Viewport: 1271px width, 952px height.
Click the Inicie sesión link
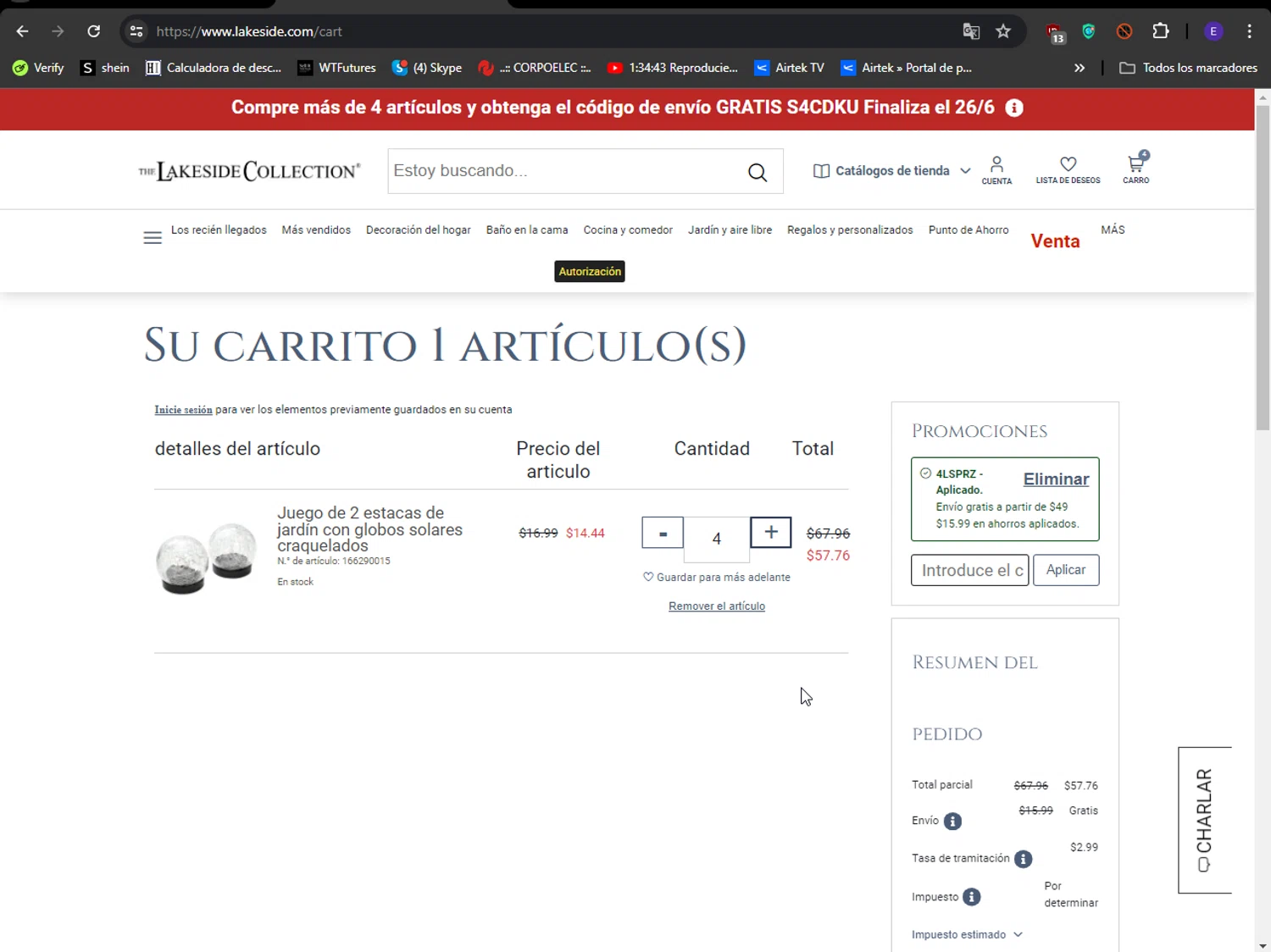pyautogui.click(x=183, y=410)
